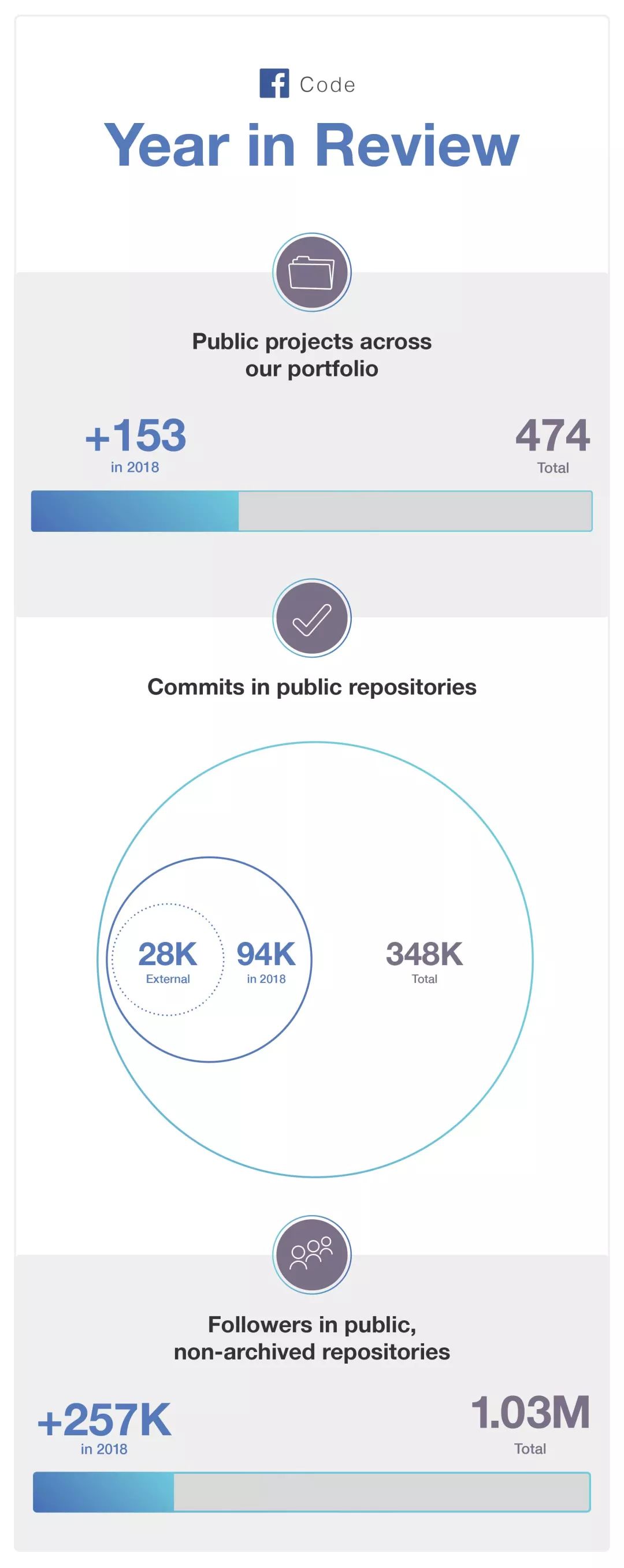Click the folder icon for public projects
624x1568 pixels.
(x=311, y=272)
